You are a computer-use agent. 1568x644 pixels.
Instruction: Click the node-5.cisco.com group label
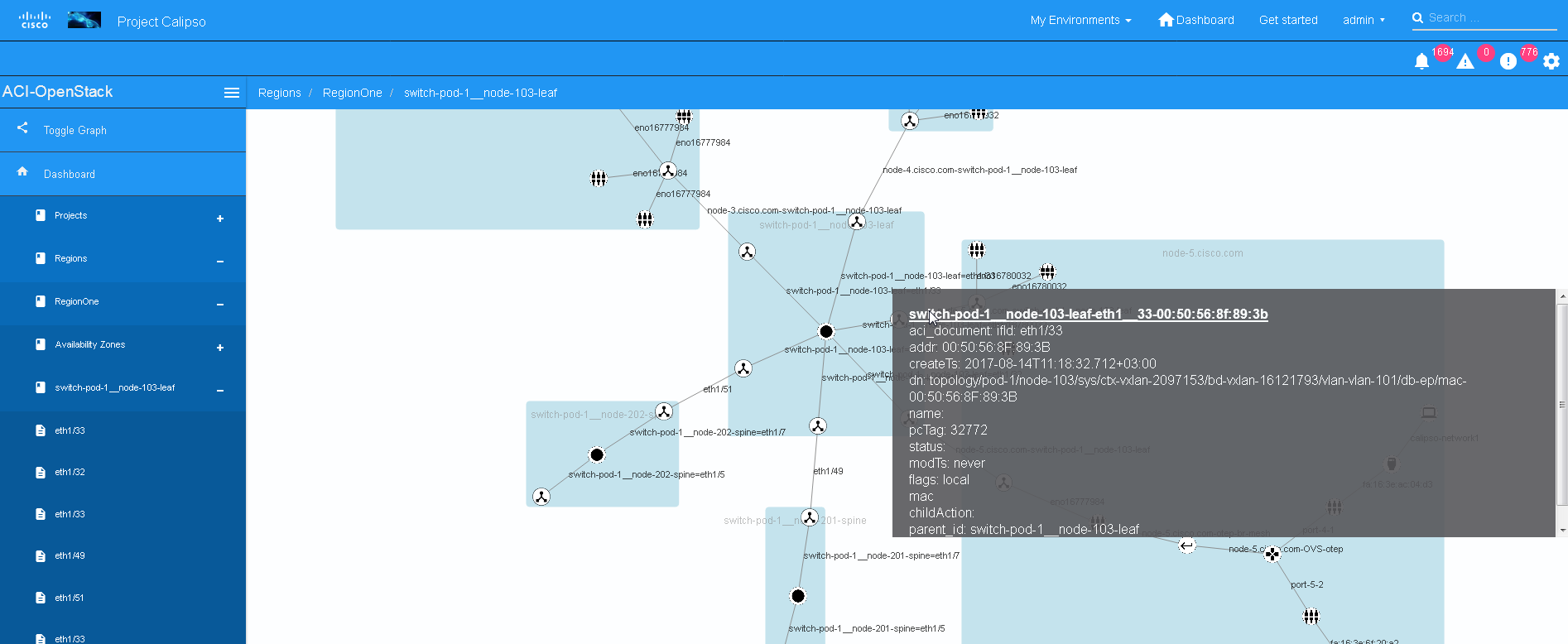tap(1202, 253)
